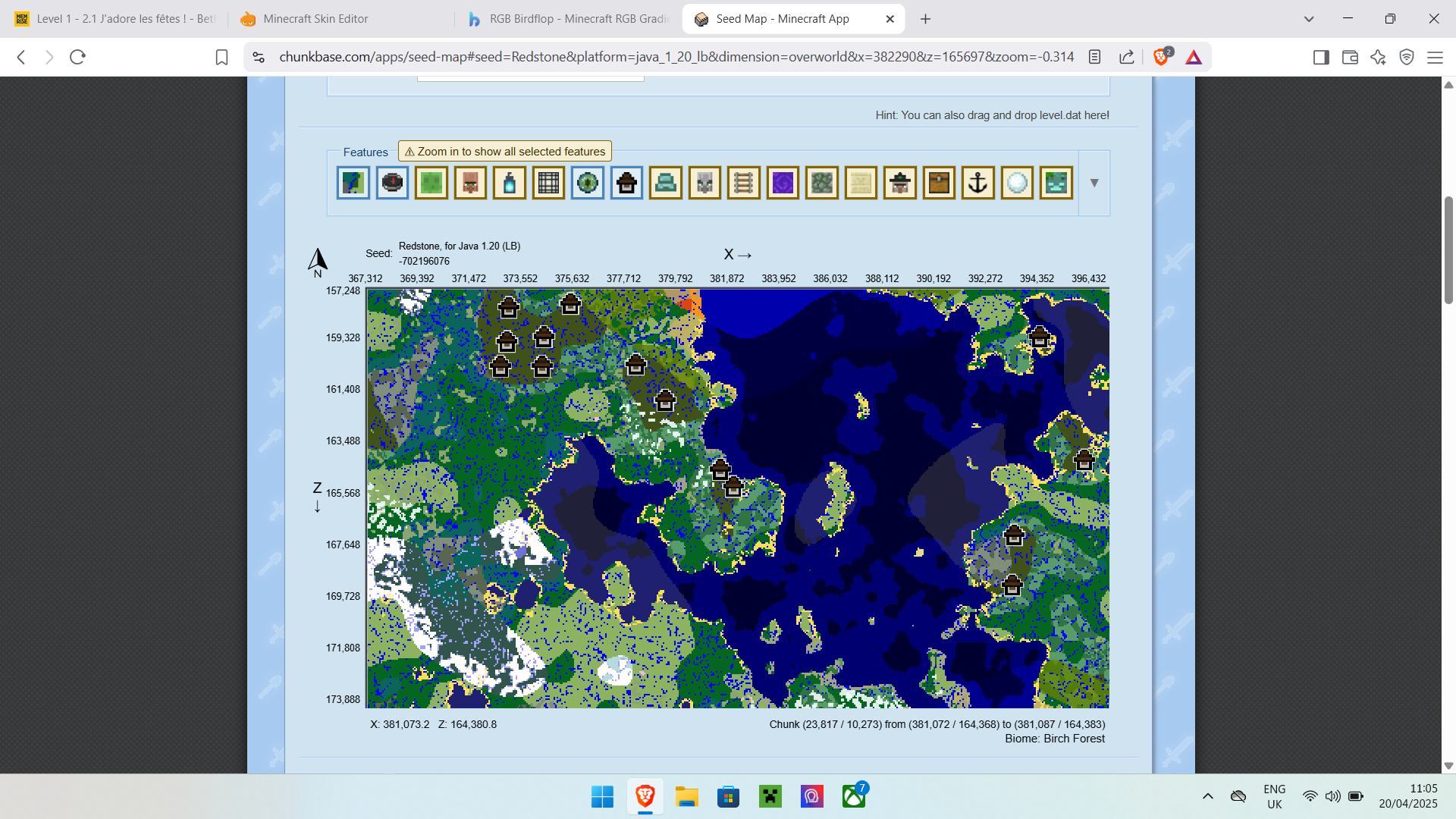Viewport: 1456px width, 819px height.
Task: Click the browser Back arrow
Action: tap(21, 57)
